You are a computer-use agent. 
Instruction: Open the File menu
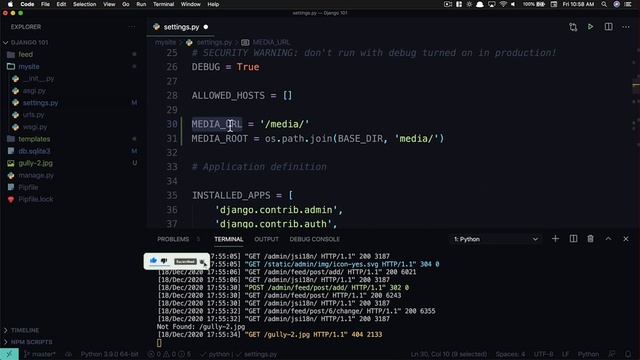pyautogui.click(x=45, y=4)
